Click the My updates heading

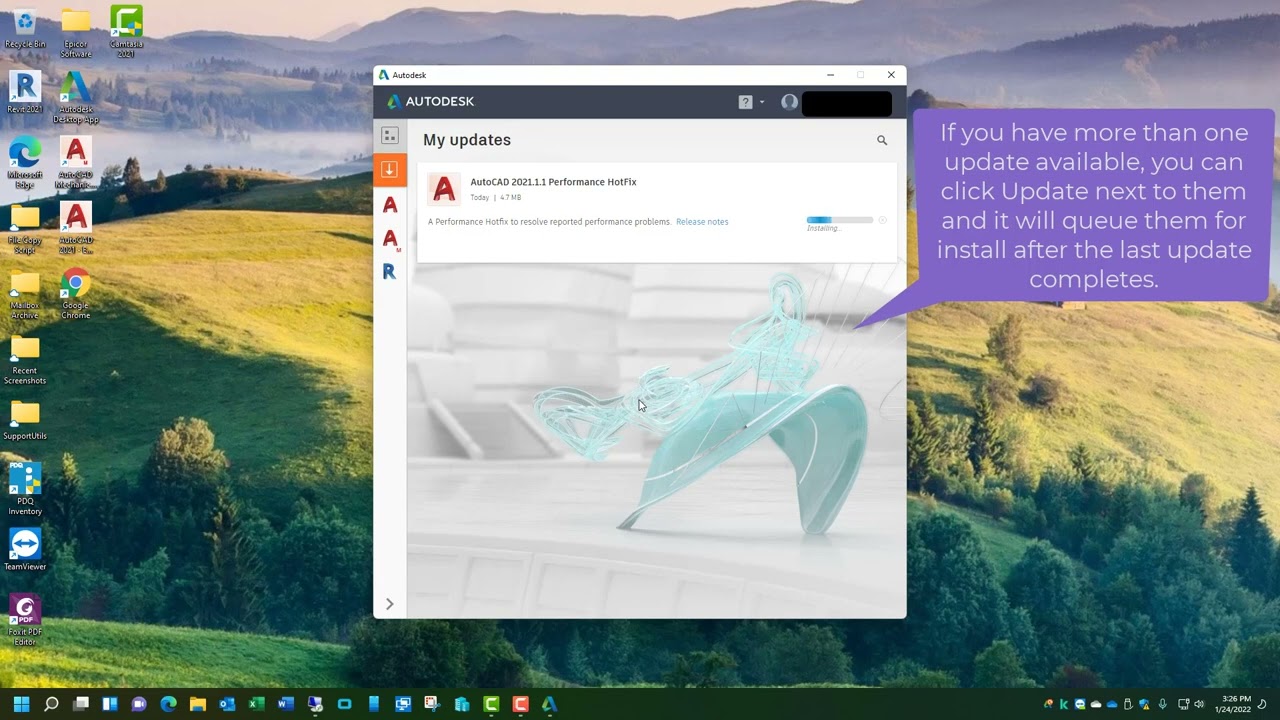(x=467, y=140)
